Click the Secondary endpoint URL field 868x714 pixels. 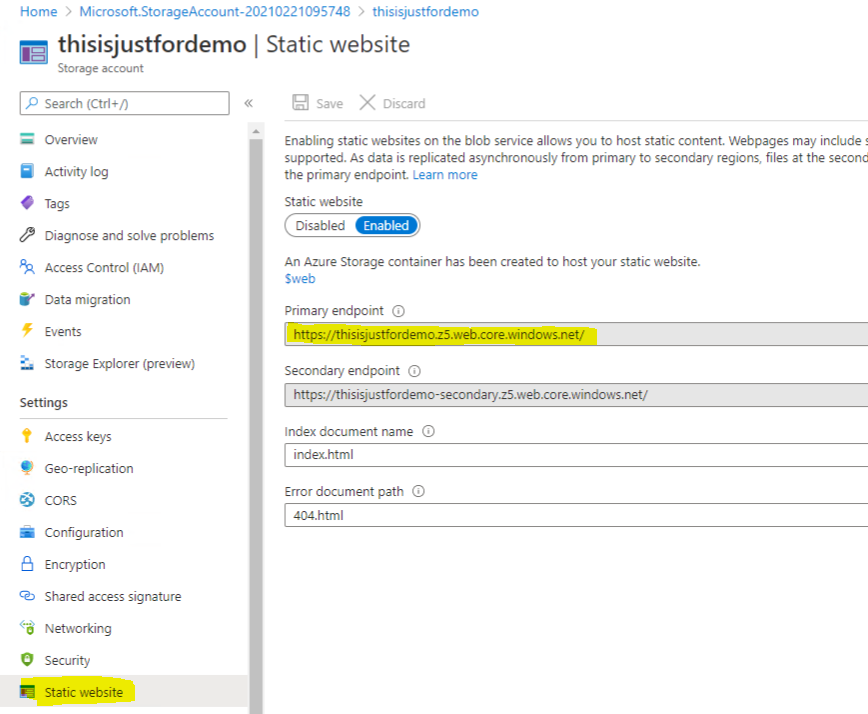tap(576, 395)
